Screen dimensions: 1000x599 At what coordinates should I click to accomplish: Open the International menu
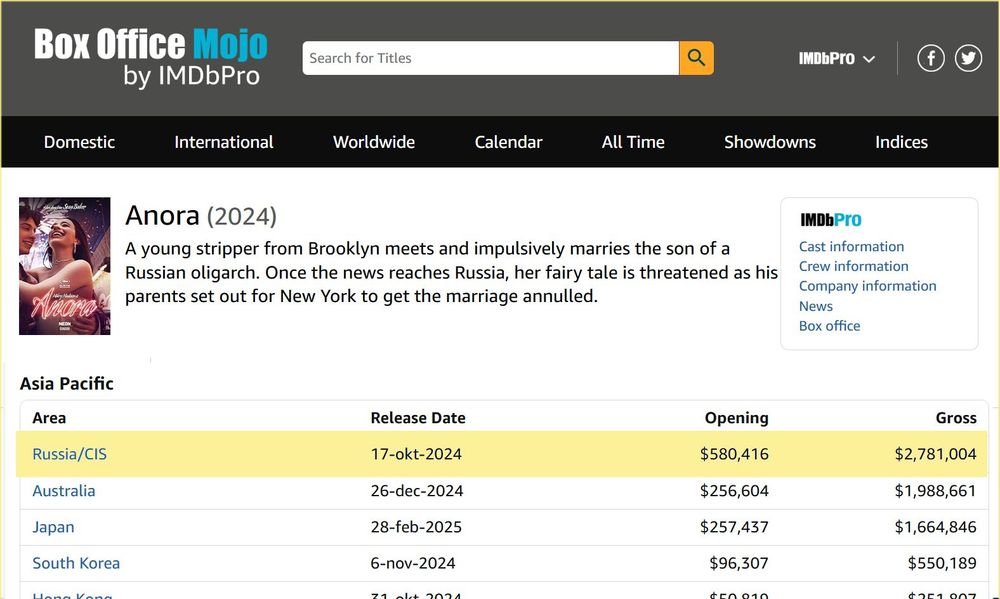coord(224,142)
